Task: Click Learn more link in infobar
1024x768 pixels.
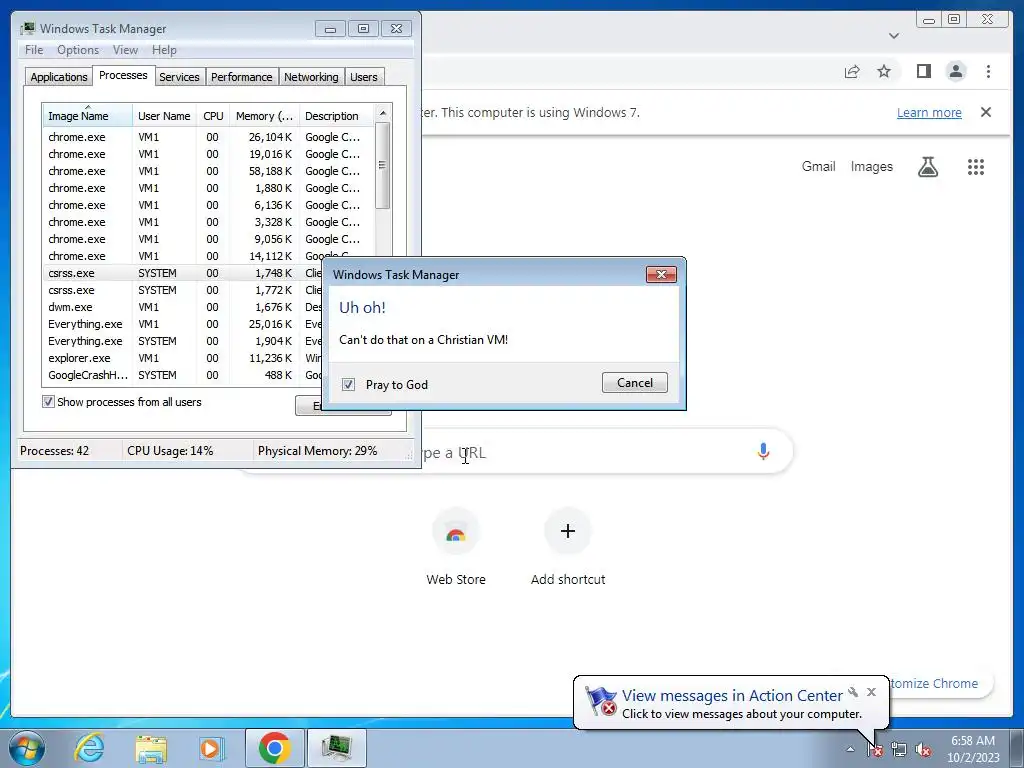Action: click(929, 112)
